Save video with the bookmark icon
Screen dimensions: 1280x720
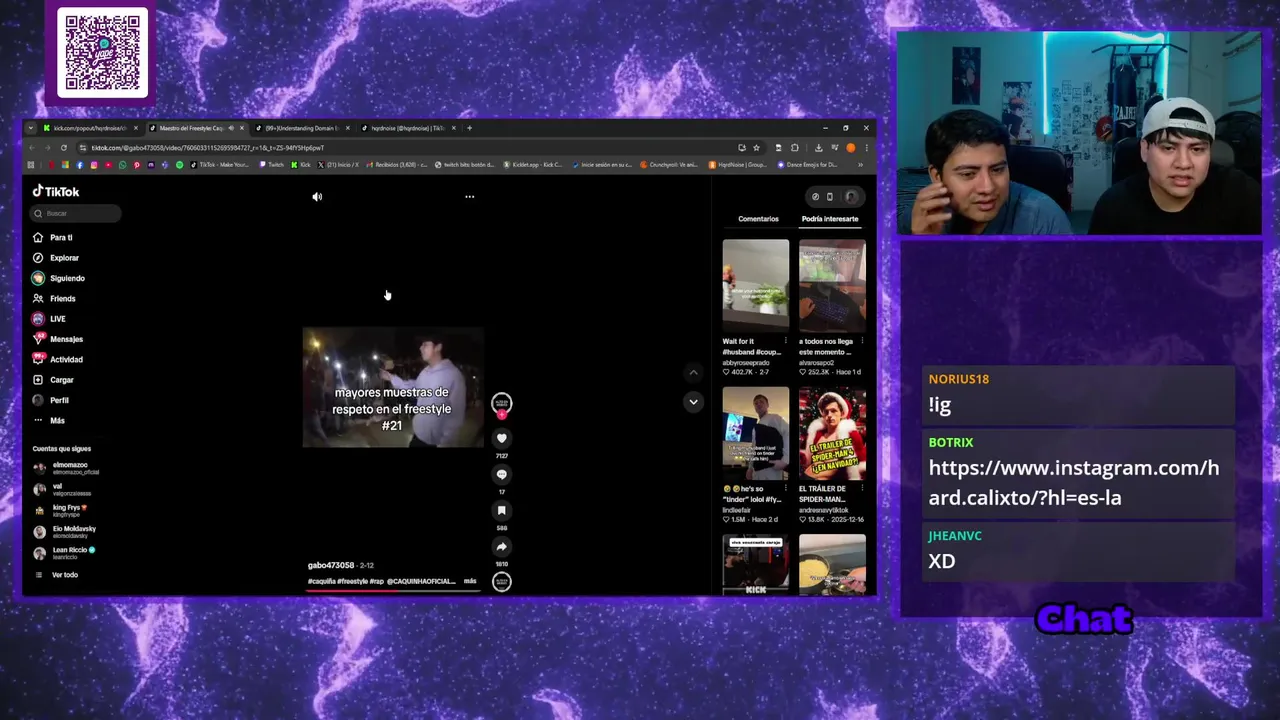pos(502,510)
